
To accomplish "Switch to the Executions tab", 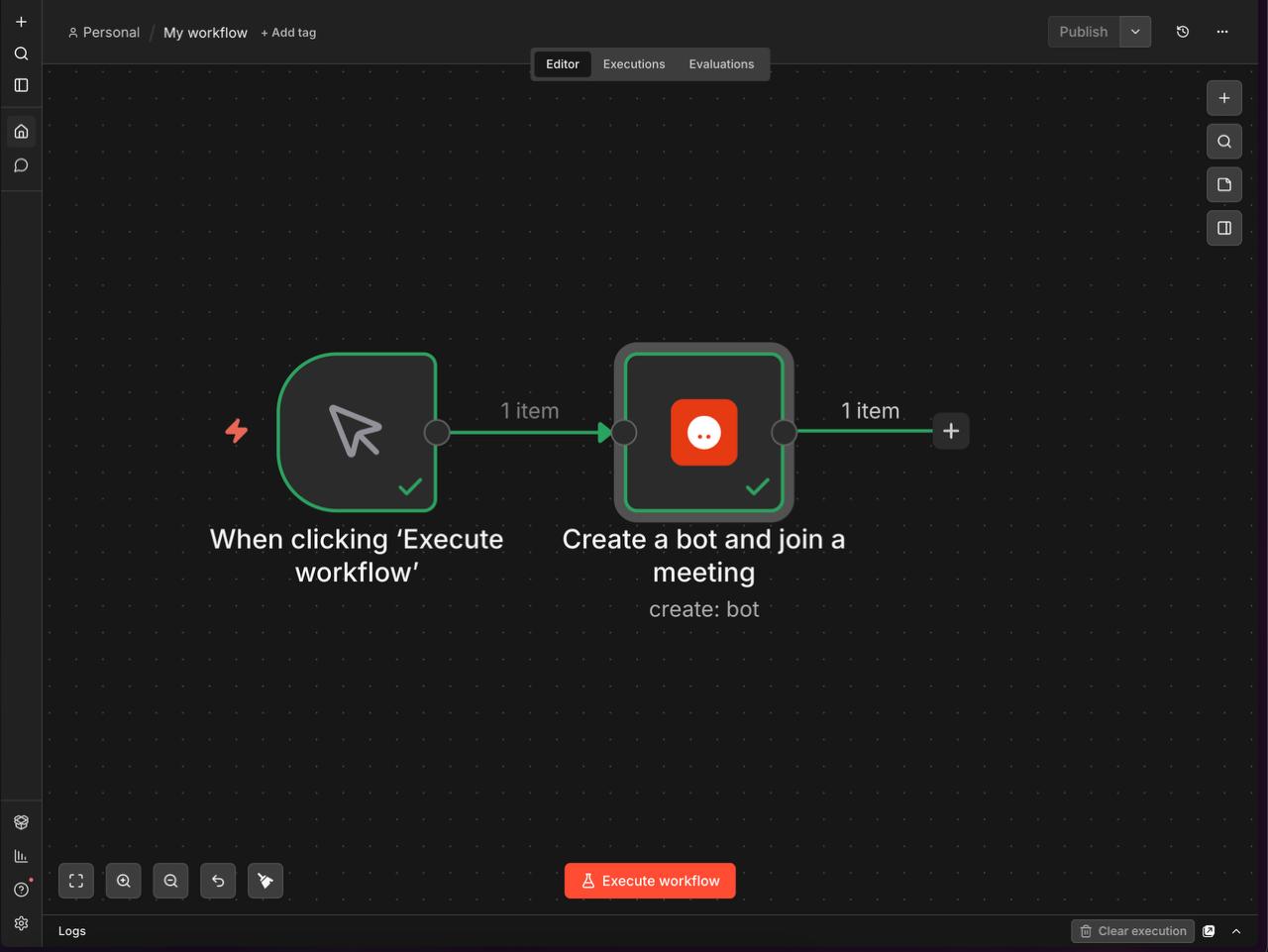I will click(634, 64).
